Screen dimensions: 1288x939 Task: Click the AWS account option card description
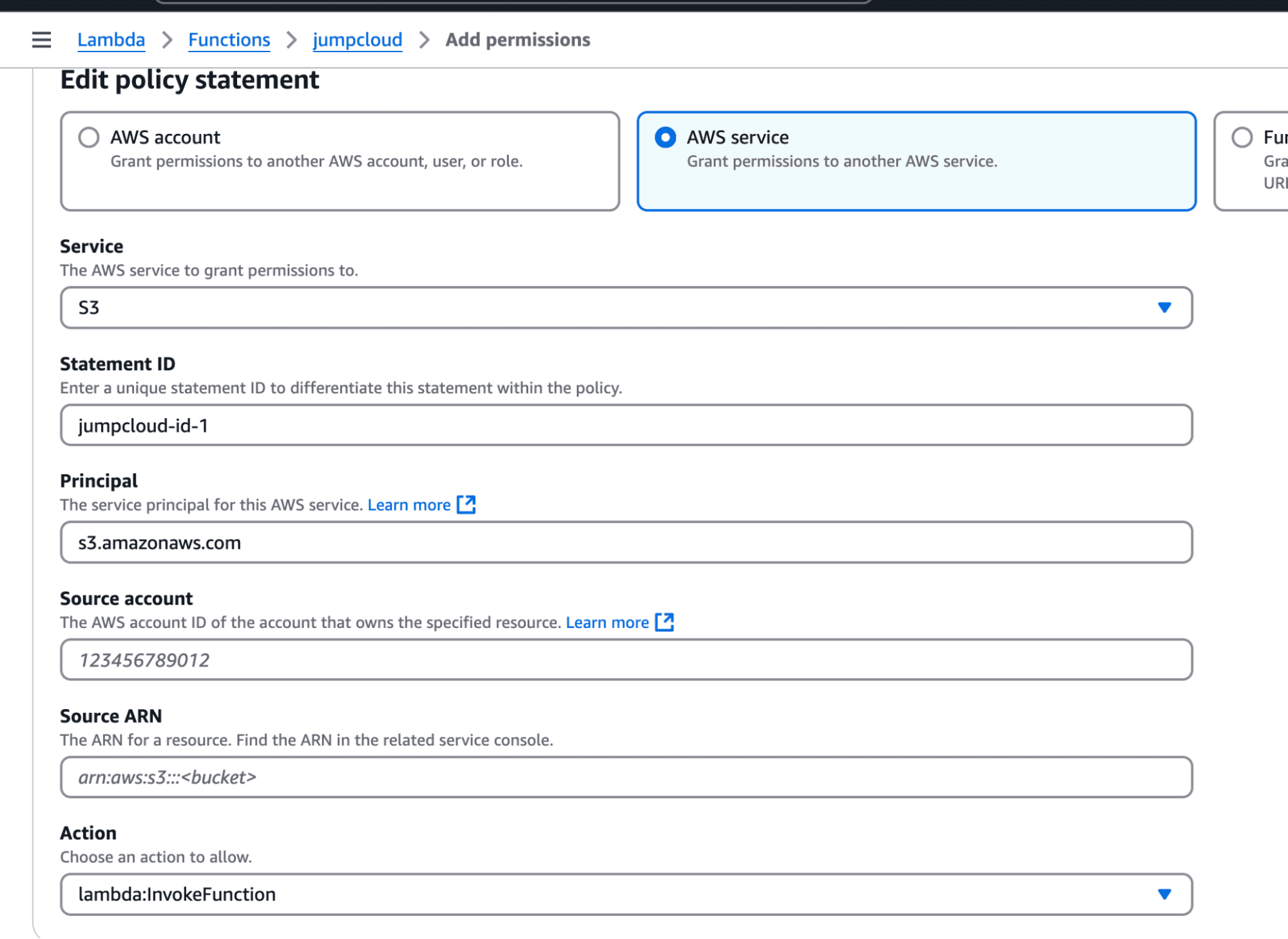(x=316, y=161)
